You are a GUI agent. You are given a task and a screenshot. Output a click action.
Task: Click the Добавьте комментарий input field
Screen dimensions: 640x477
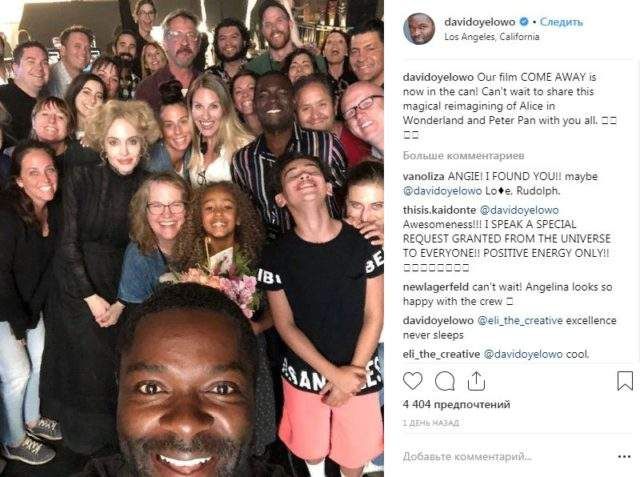coord(508,457)
